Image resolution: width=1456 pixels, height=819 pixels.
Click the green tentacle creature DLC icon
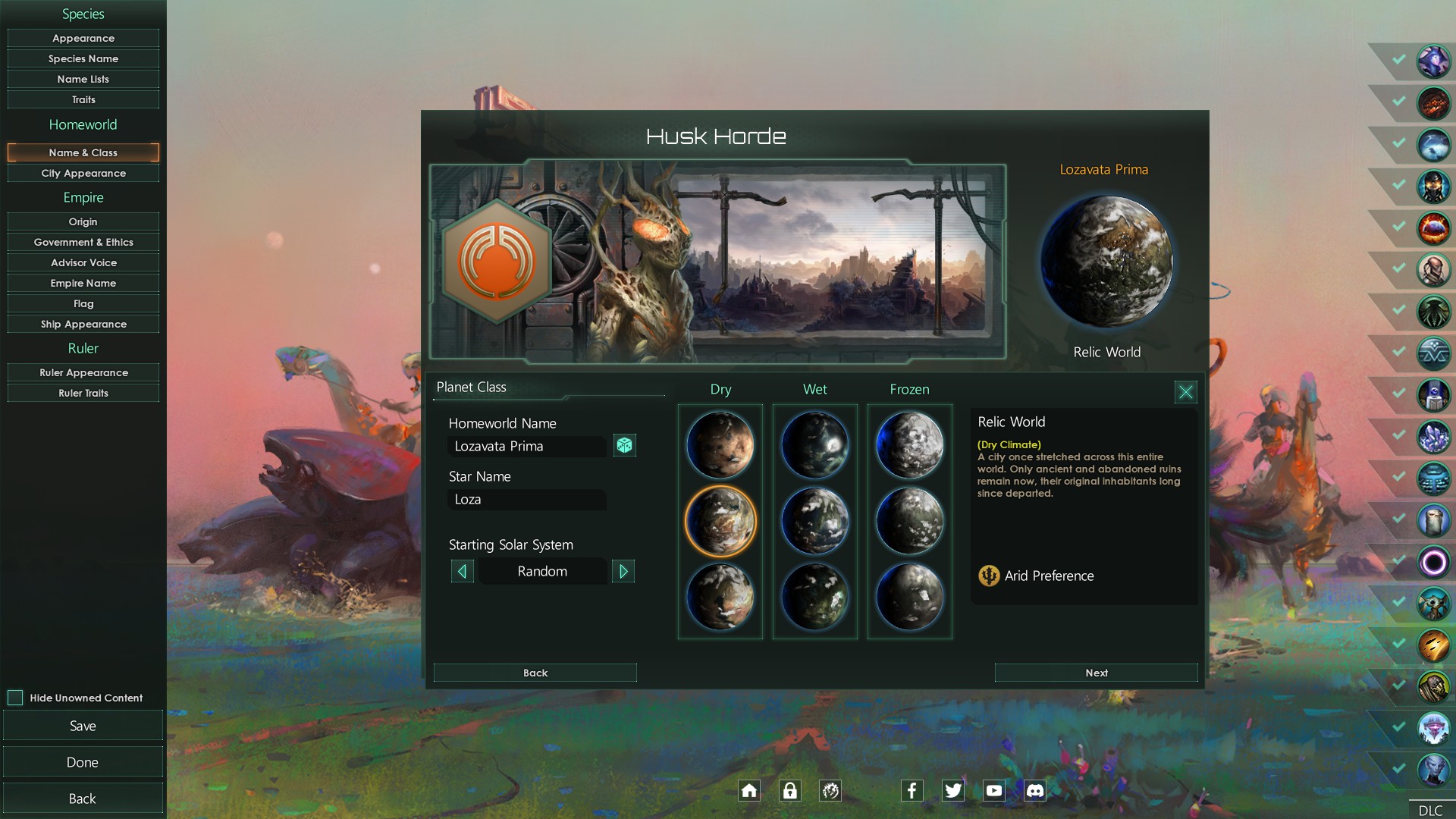pos(1433,312)
